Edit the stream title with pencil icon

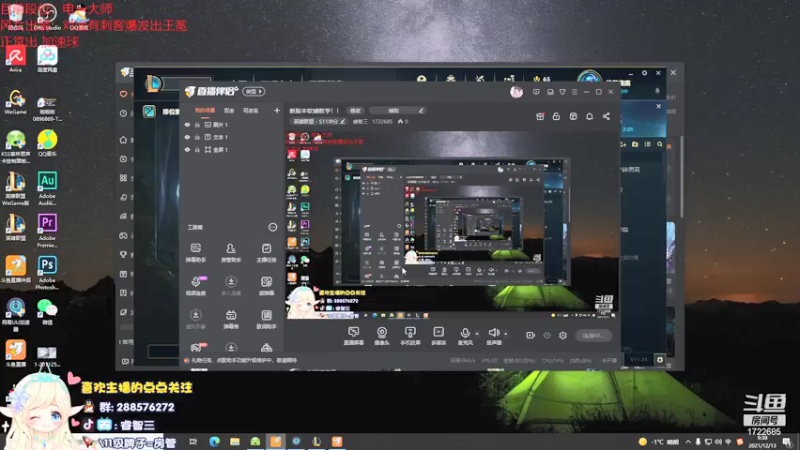pos(421,110)
